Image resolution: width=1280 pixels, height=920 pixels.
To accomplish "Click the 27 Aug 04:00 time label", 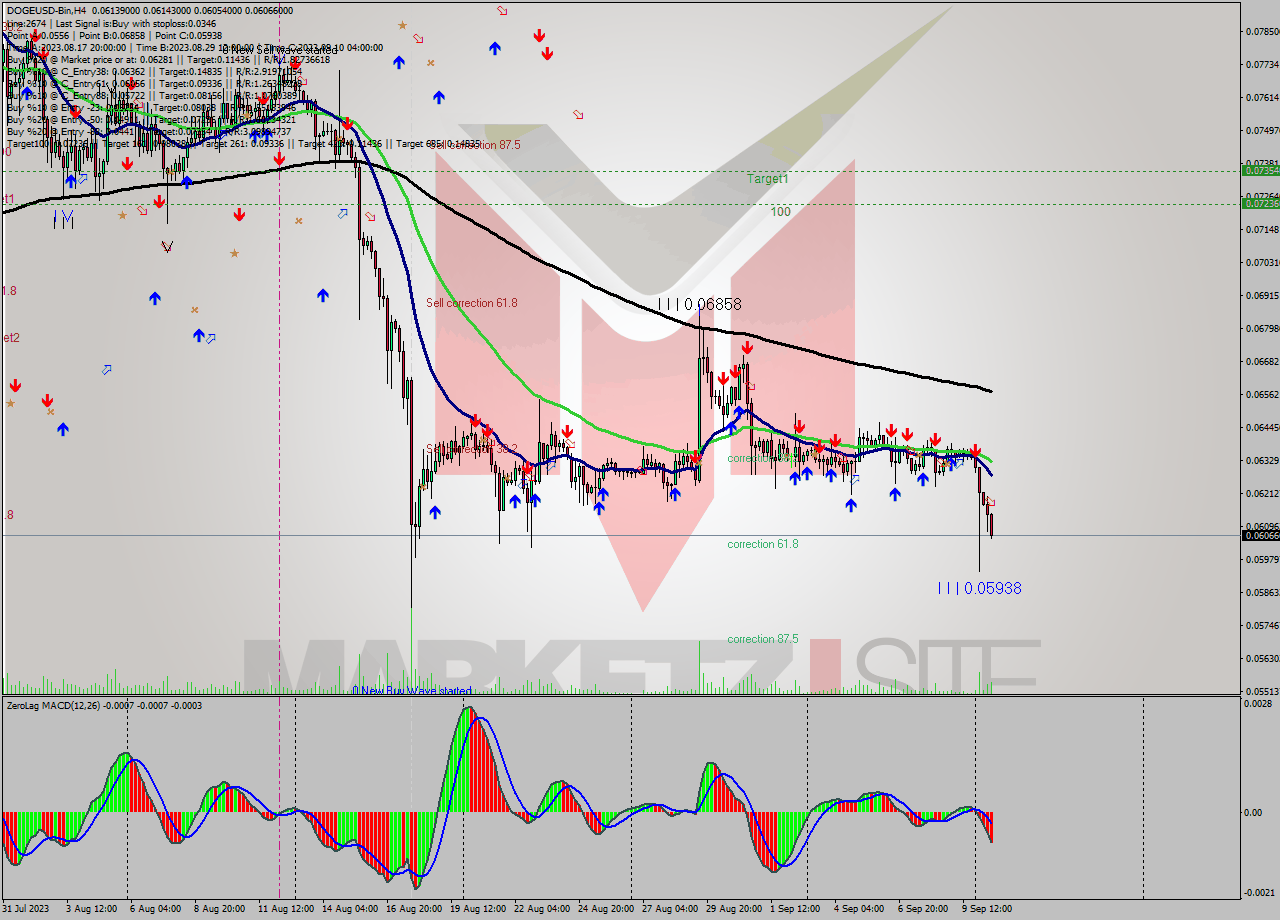I will tap(670, 909).
